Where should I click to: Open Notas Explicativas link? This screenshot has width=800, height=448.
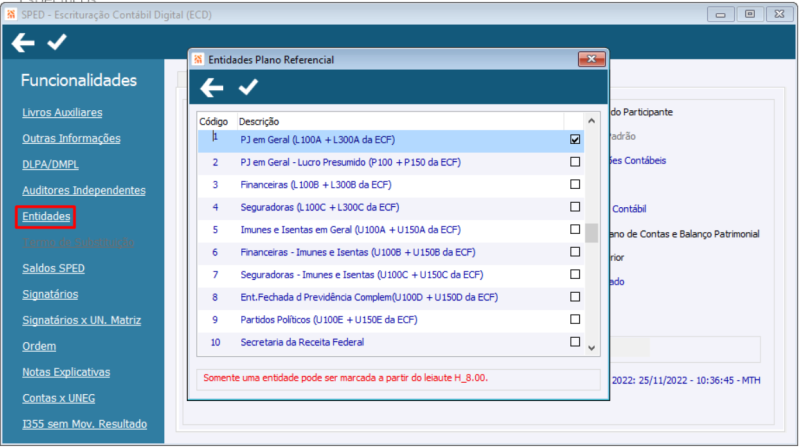(x=66, y=372)
